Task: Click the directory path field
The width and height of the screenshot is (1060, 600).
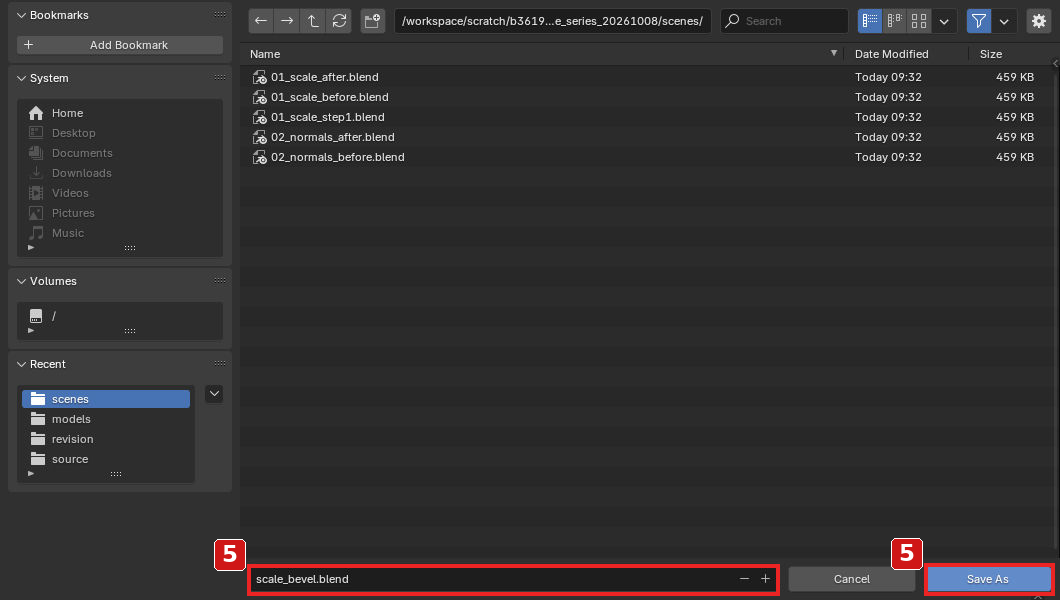Action: pos(552,21)
